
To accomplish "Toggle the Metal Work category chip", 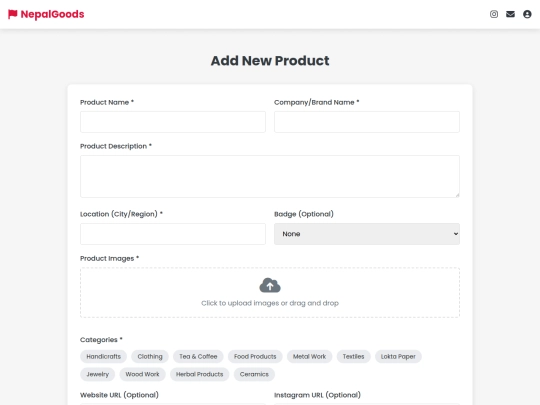I will tap(309, 356).
